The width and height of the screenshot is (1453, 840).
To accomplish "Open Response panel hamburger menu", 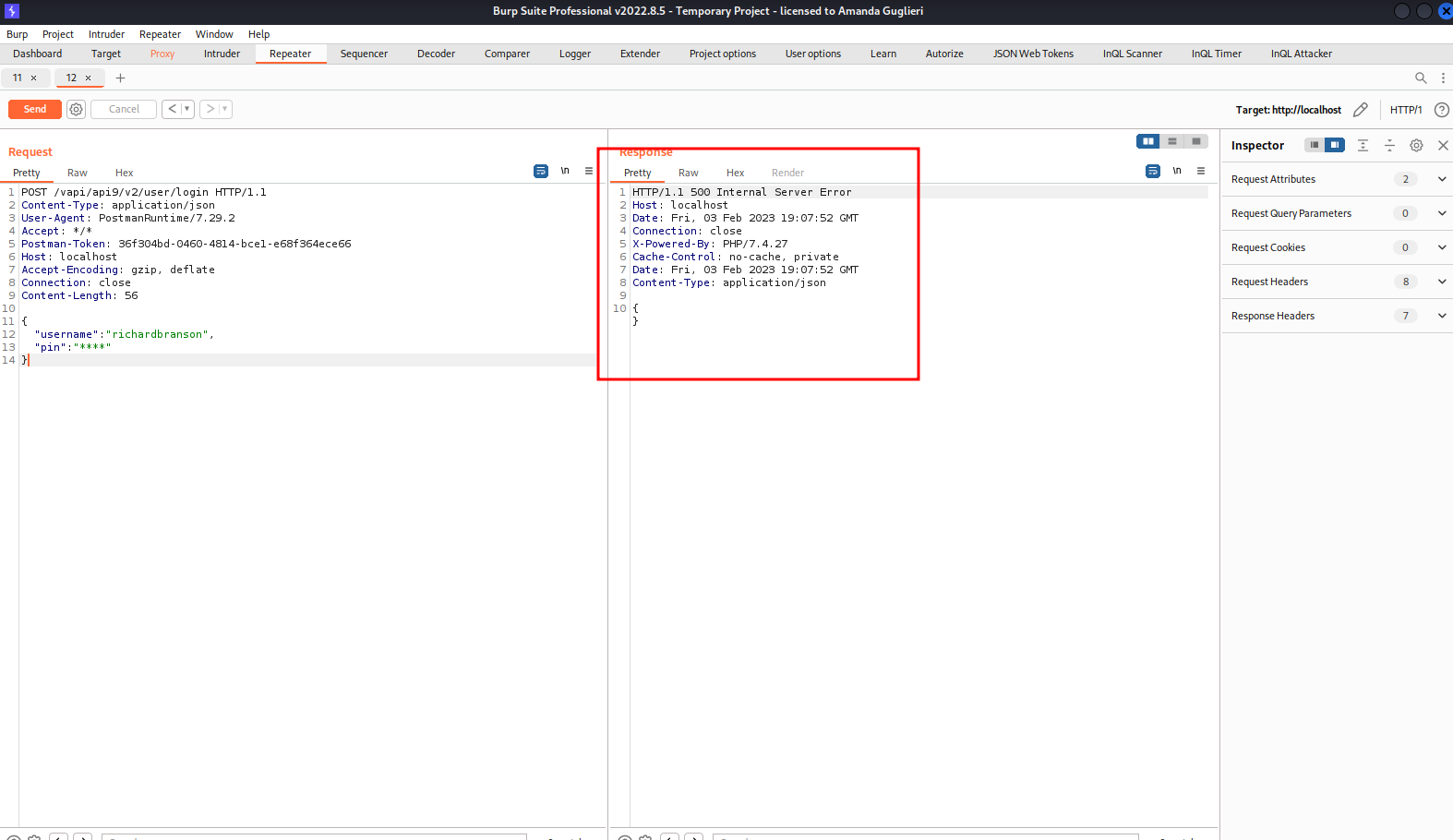I will click(x=1201, y=171).
